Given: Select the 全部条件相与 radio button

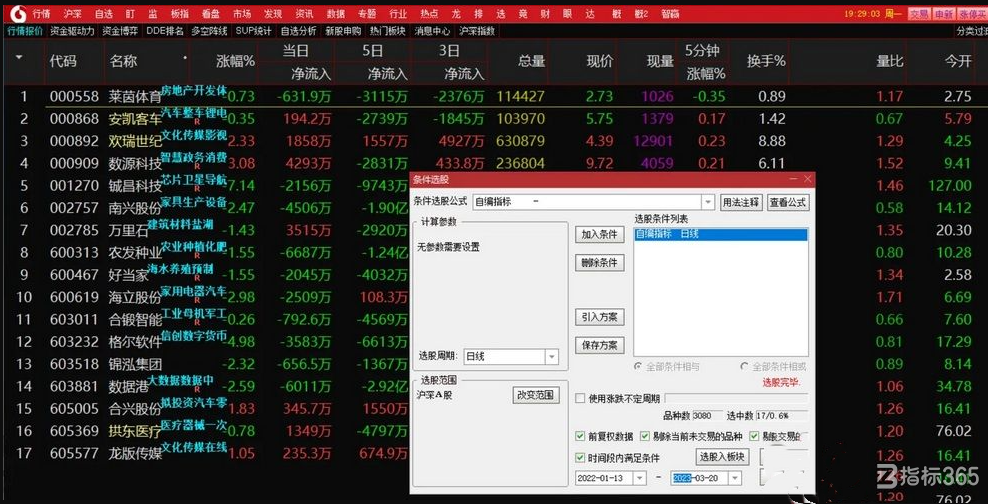Looking at the screenshot, I should coord(638,366).
